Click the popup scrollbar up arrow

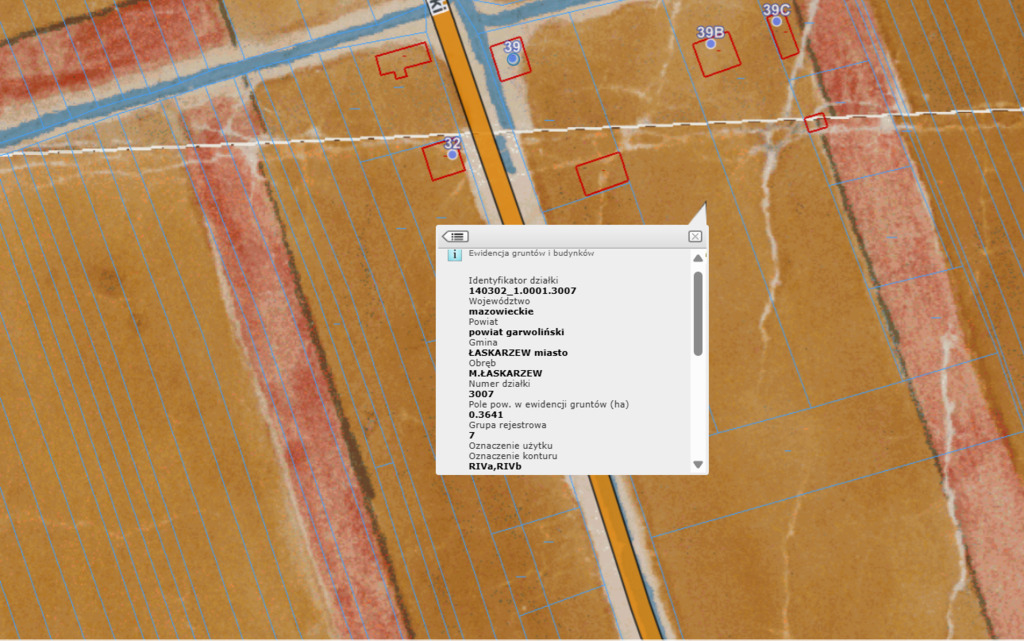tap(698, 258)
